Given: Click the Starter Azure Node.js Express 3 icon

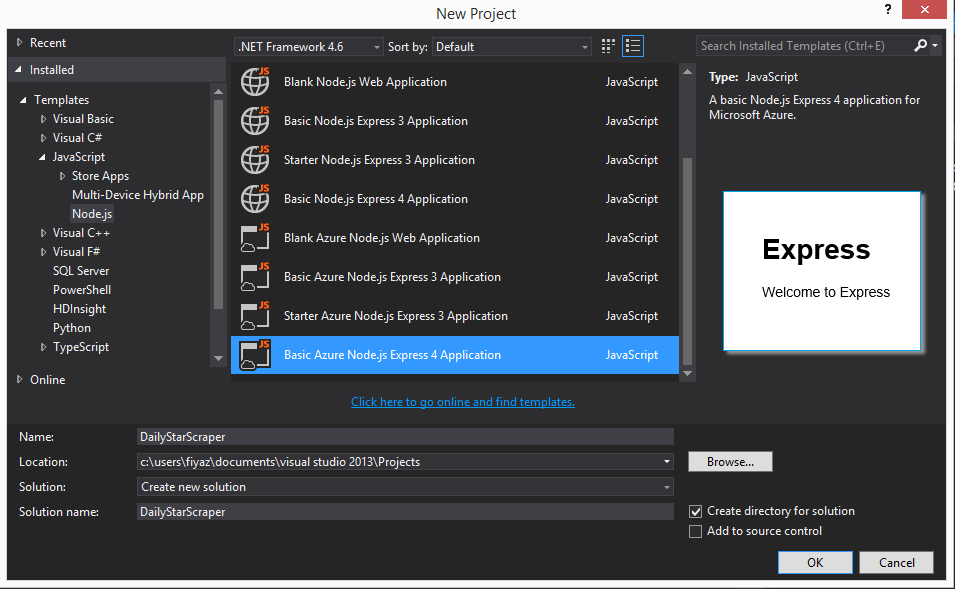Looking at the screenshot, I should (x=255, y=316).
